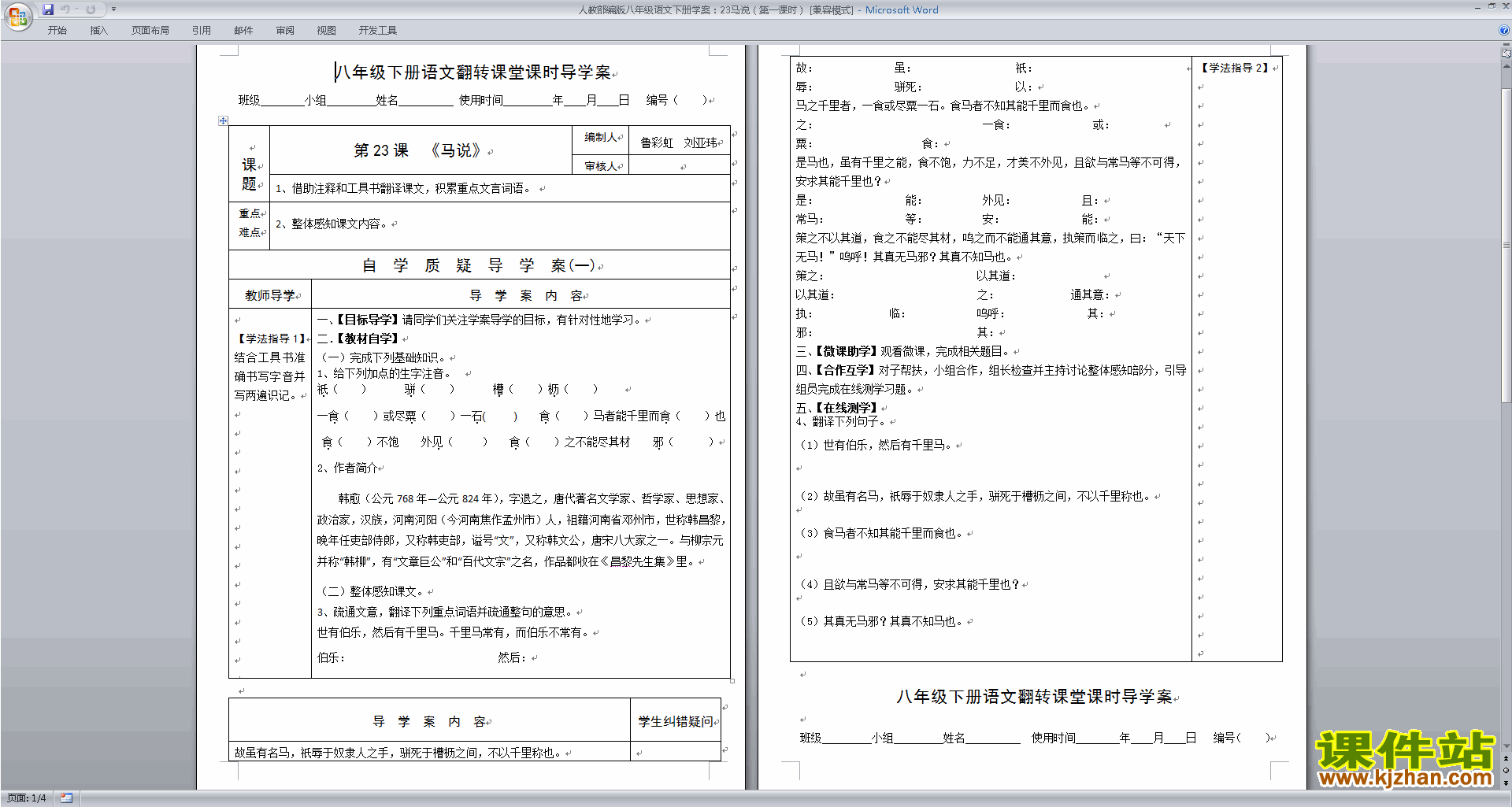Image resolution: width=1512 pixels, height=807 pixels.
Task: Switch to the 引用 tab
Action: click(201, 31)
